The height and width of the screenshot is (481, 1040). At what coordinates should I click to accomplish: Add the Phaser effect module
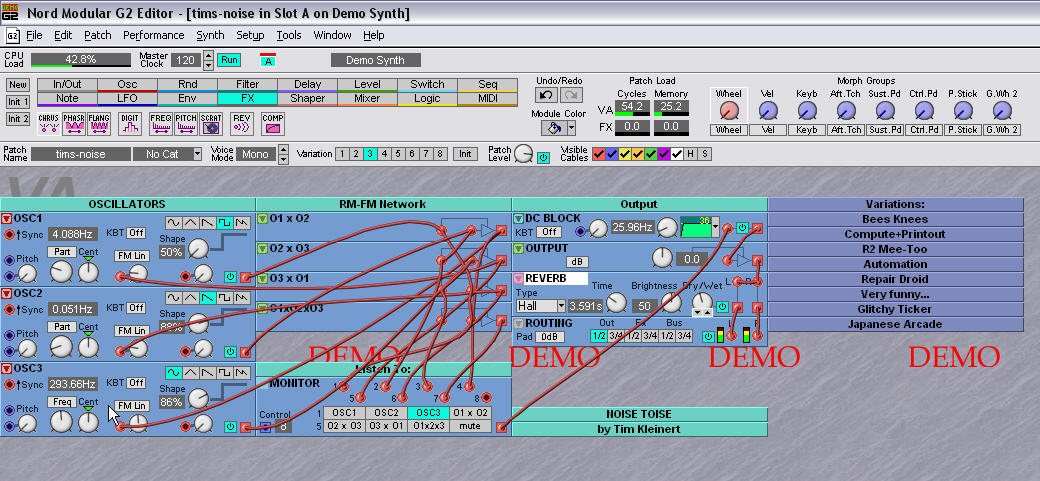coord(74,123)
